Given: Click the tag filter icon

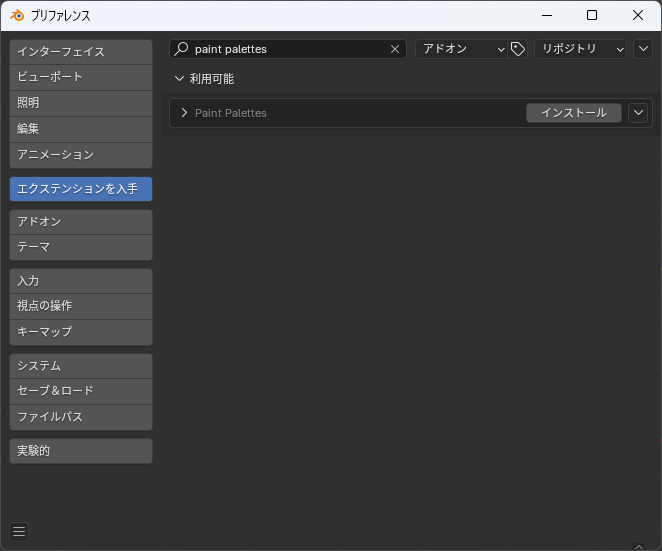Looking at the screenshot, I should click(x=518, y=49).
